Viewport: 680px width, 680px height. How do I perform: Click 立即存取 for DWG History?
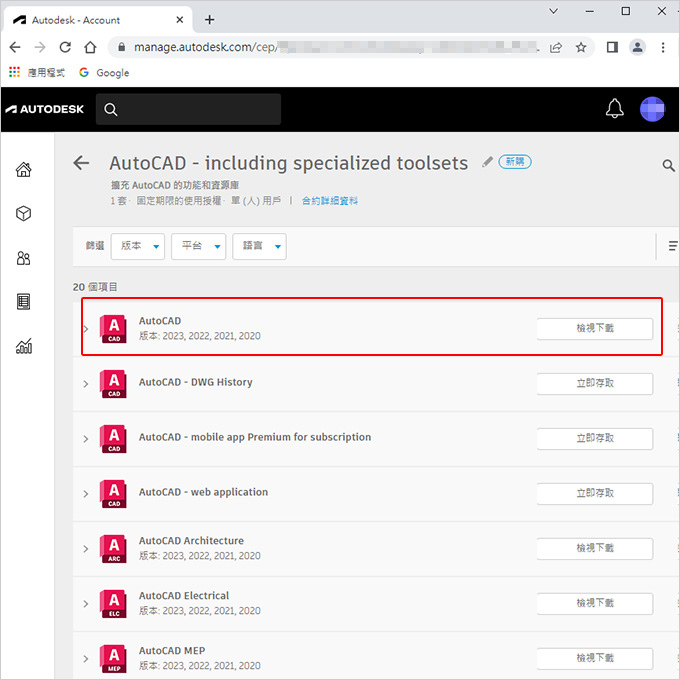(595, 384)
